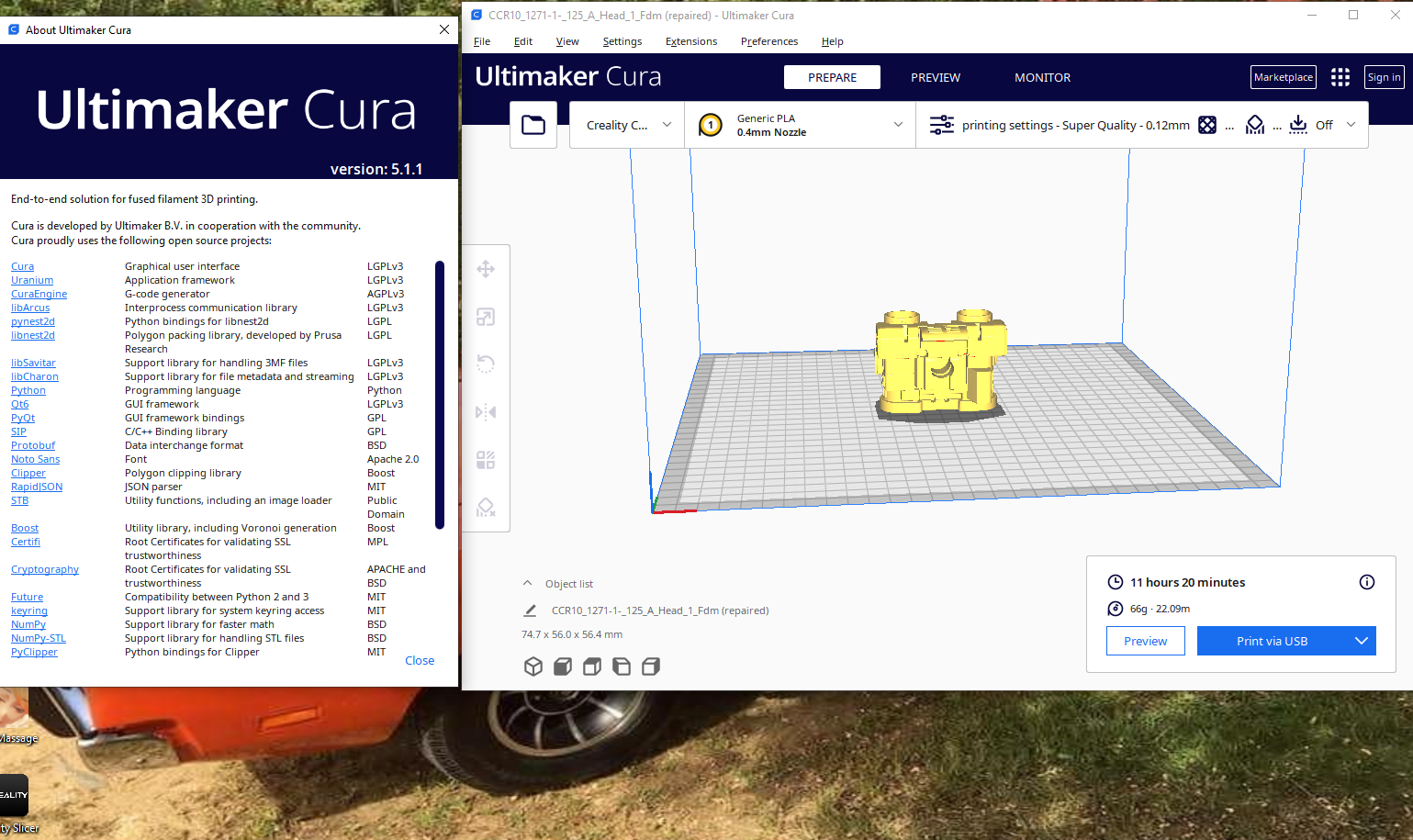This screenshot has width=1413, height=840.
Task: Select the Move tool in left toolbar
Action: (x=486, y=269)
